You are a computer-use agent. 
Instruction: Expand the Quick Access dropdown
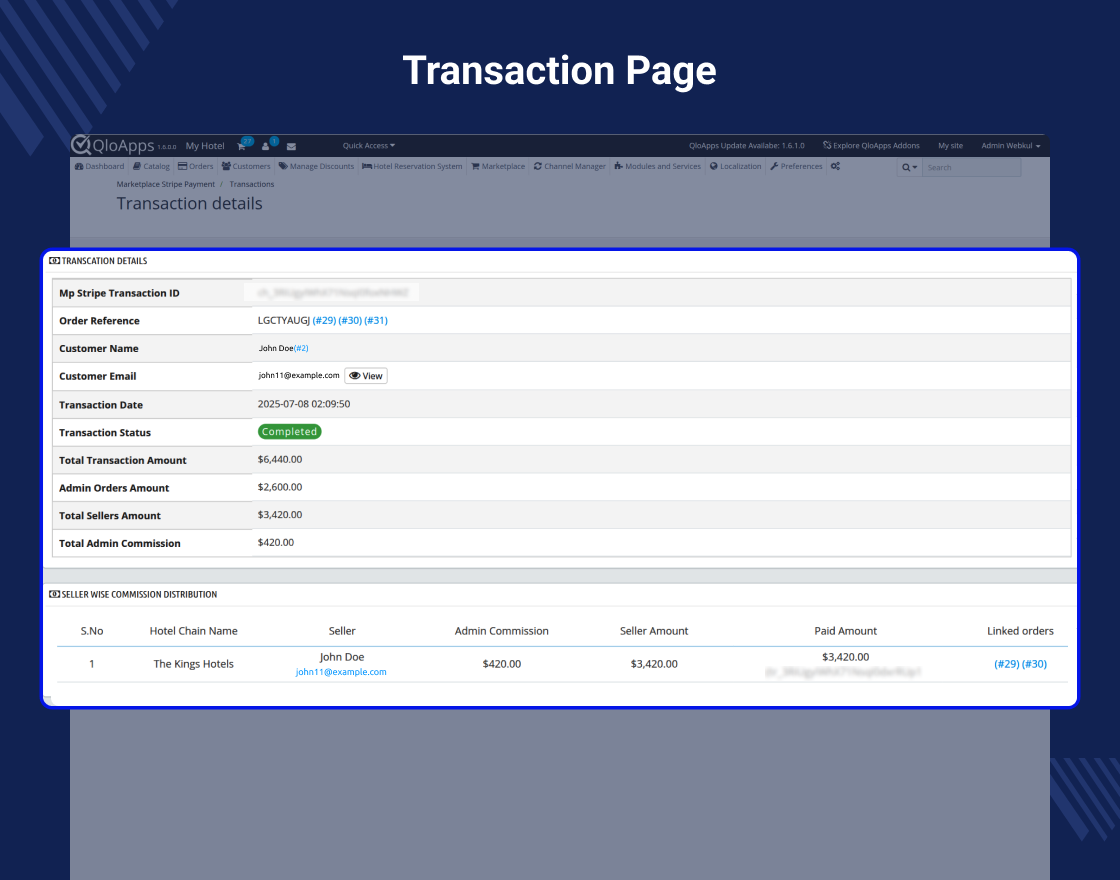(x=369, y=146)
